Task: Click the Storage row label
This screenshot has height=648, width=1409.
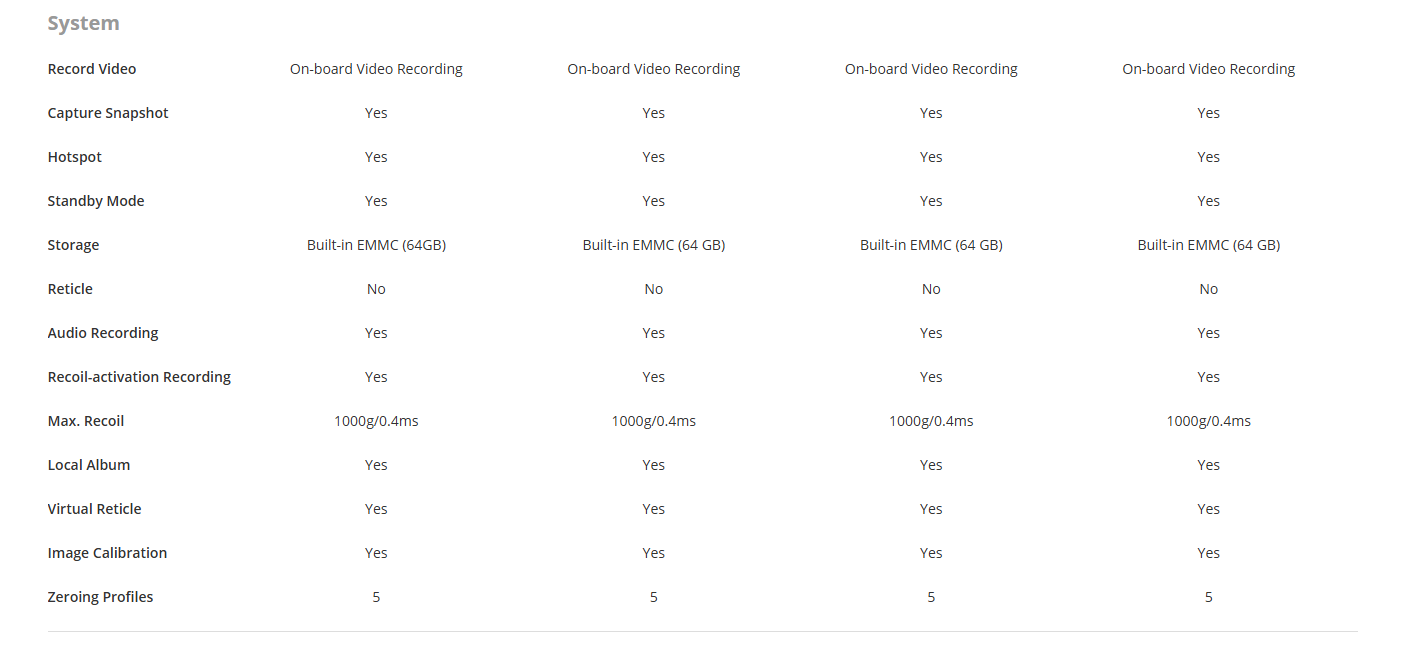Action: [x=73, y=245]
